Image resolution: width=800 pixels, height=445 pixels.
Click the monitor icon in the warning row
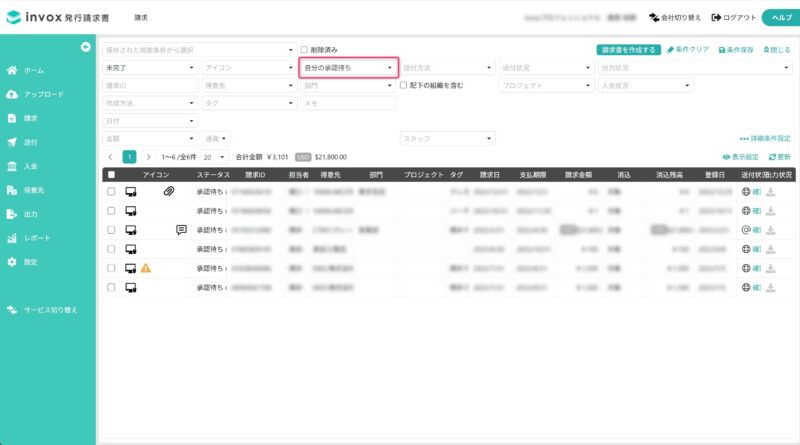(x=131, y=268)
